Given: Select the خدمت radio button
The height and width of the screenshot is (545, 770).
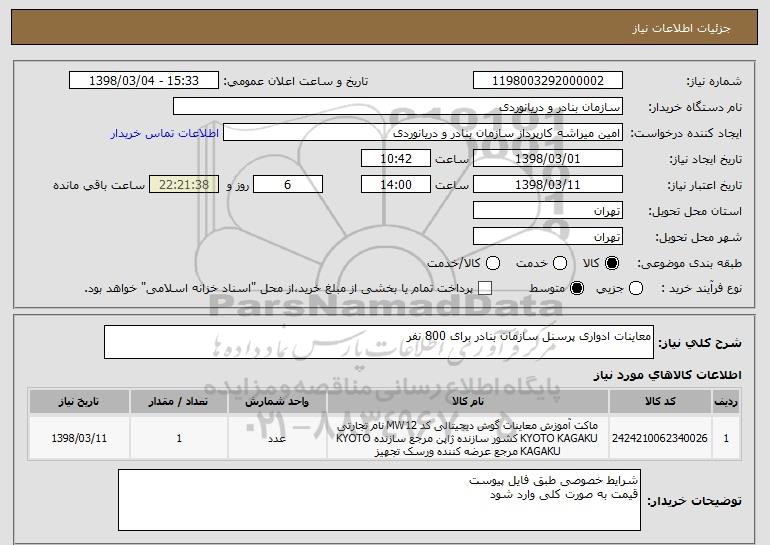Looking at the screenshot, I should pos(560,264).
